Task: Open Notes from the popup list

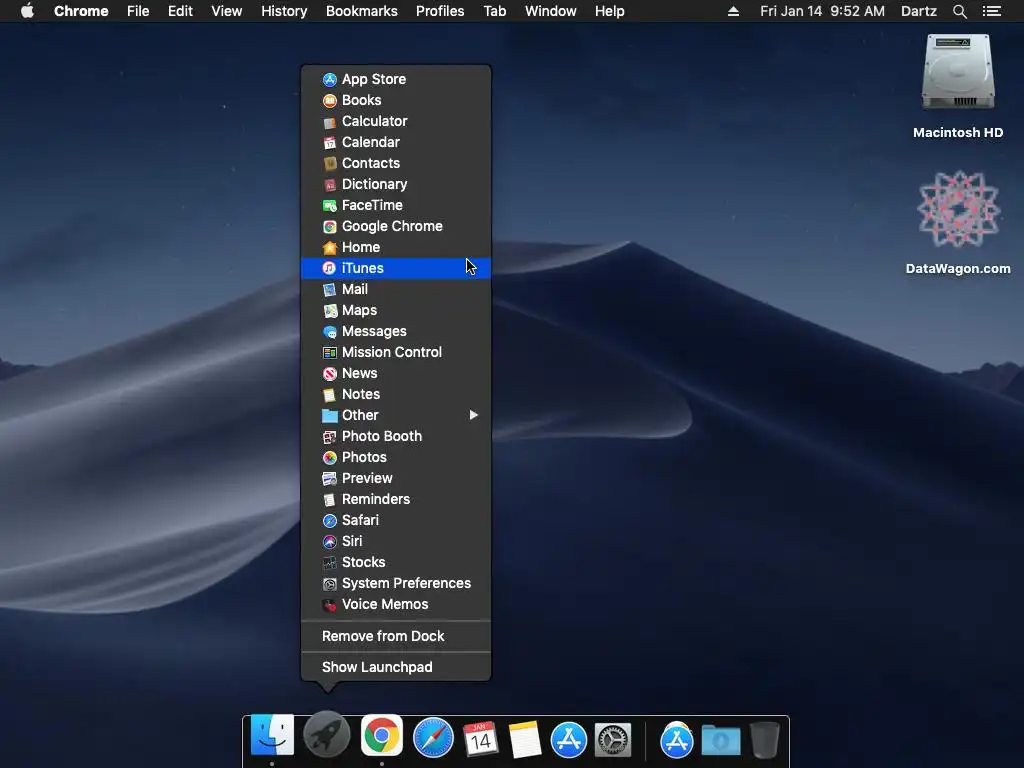Action: (396, 394)
